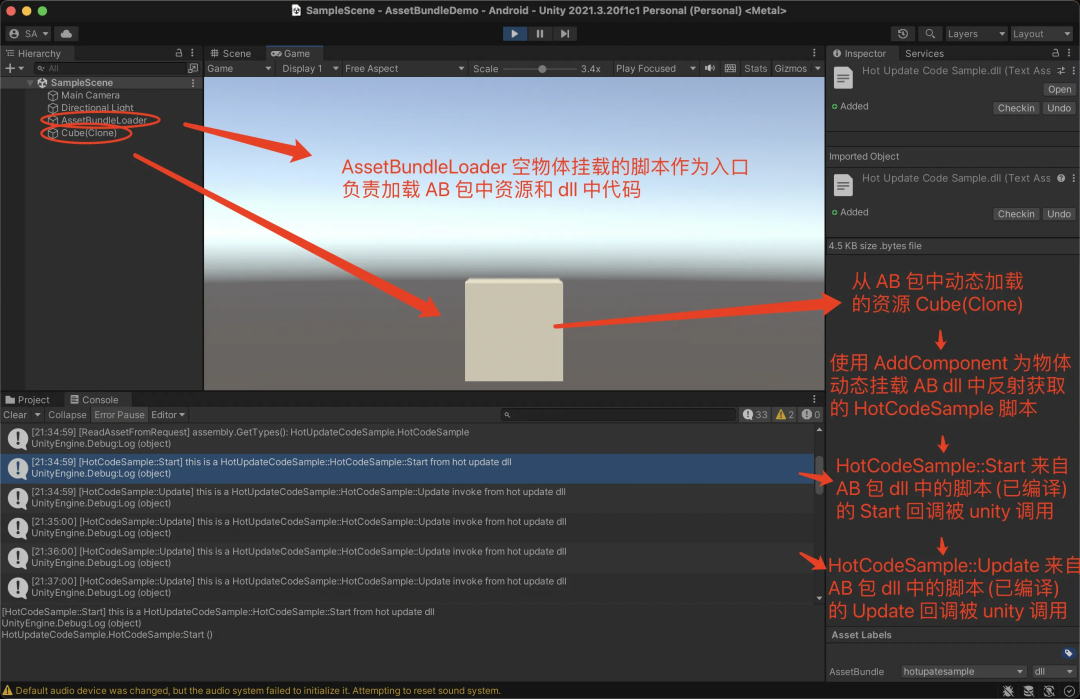Toggle the shortcuts keyboard icon
This screenshot has width=1080, height=699.
tap(730, 68)
